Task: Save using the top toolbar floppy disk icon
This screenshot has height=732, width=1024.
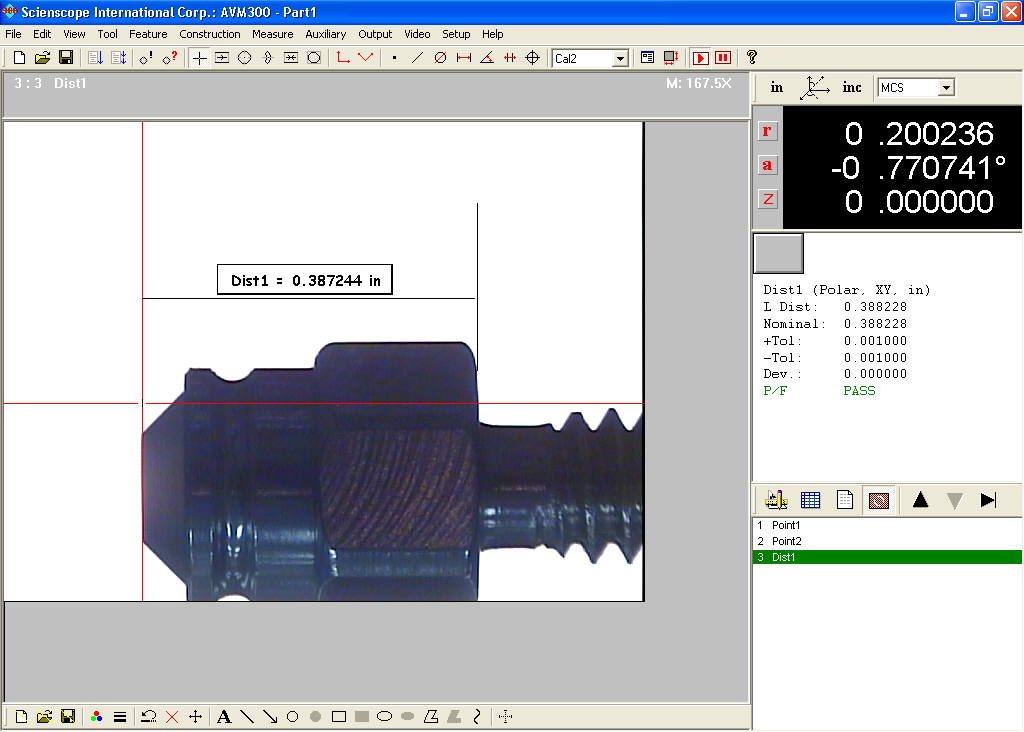Action: click(x=66, y=57)
